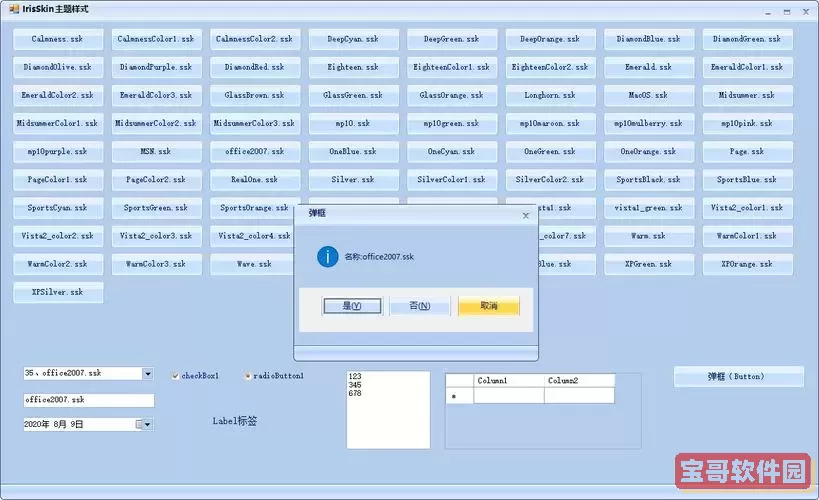Screen dimensions: 819x500
Task: Click the 取消 button
Action: coord(489,306)
